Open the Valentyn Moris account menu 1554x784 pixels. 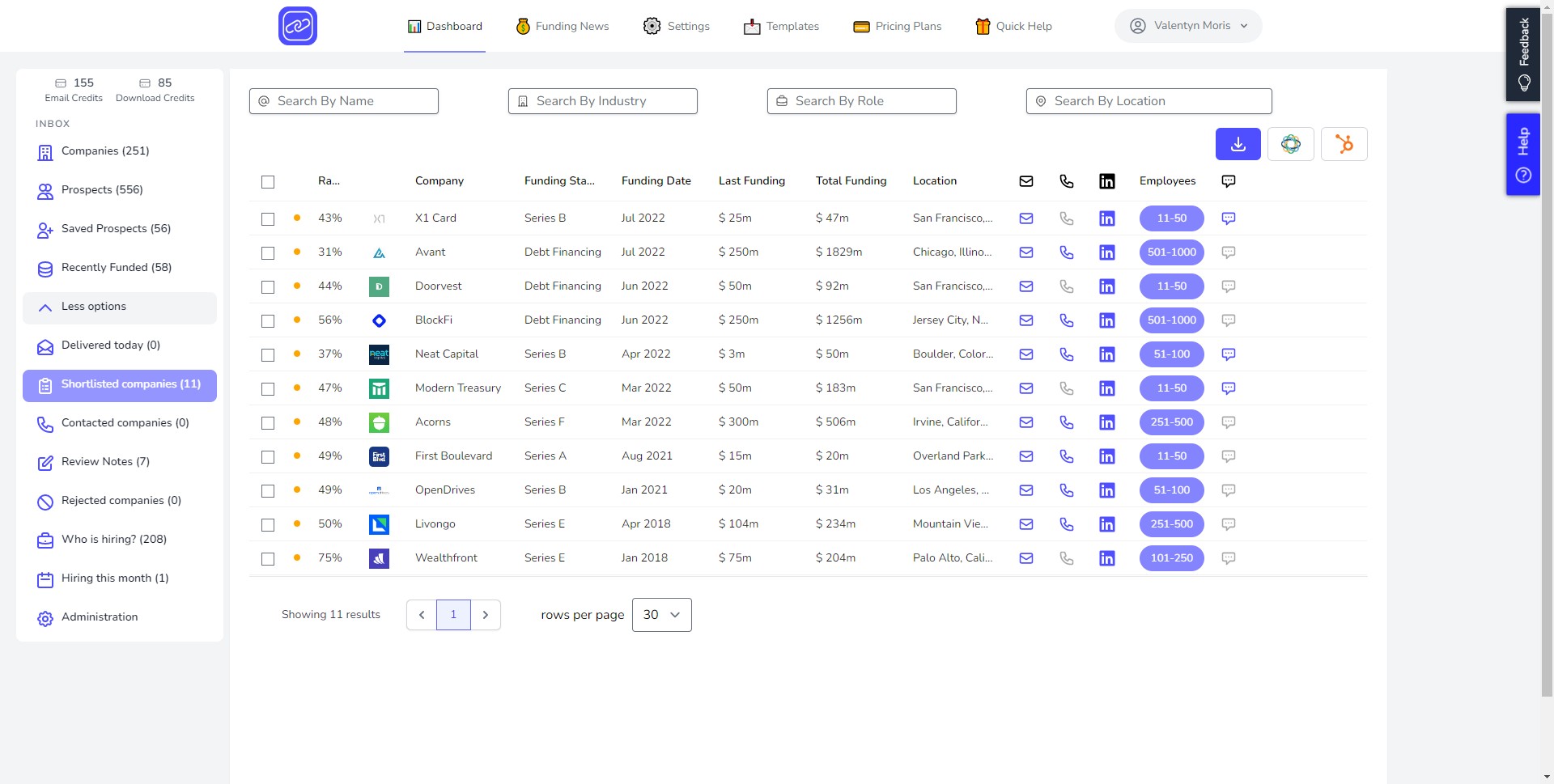tap(1188, 26)
